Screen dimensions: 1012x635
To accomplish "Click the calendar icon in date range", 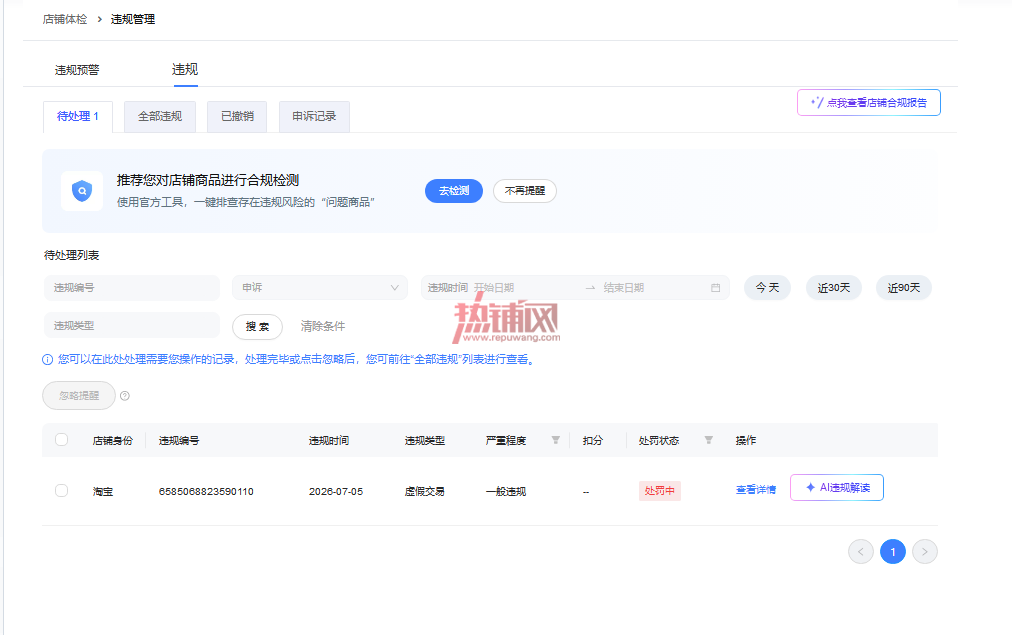I will (715, 288).
